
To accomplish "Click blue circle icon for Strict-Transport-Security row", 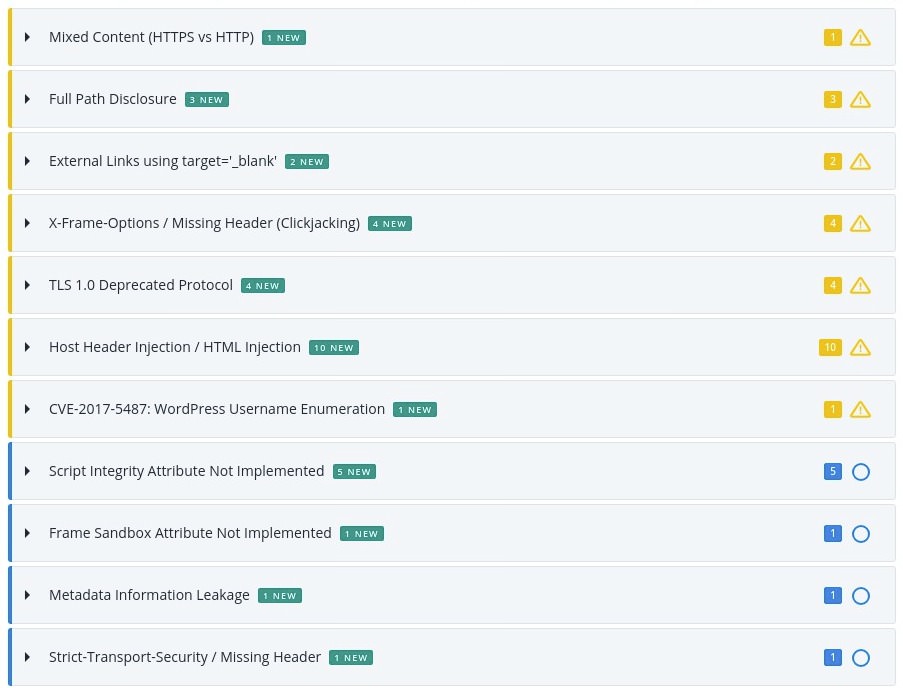I will (860, 657).
